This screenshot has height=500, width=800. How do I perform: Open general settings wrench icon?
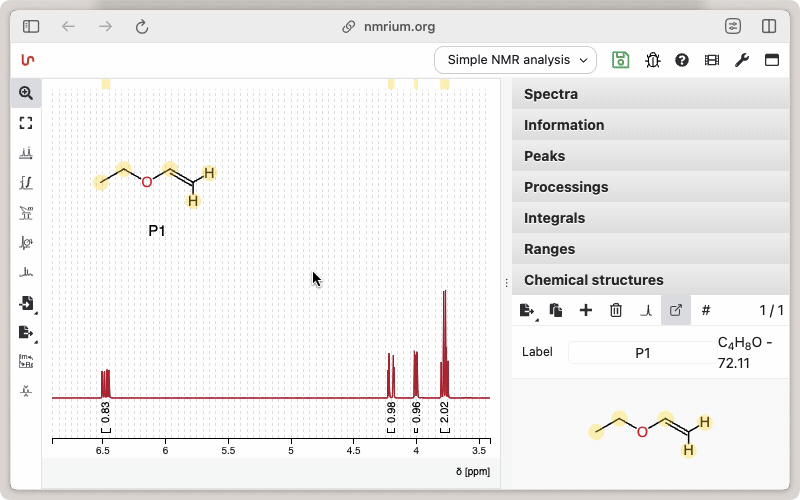(x=741, y=60)
